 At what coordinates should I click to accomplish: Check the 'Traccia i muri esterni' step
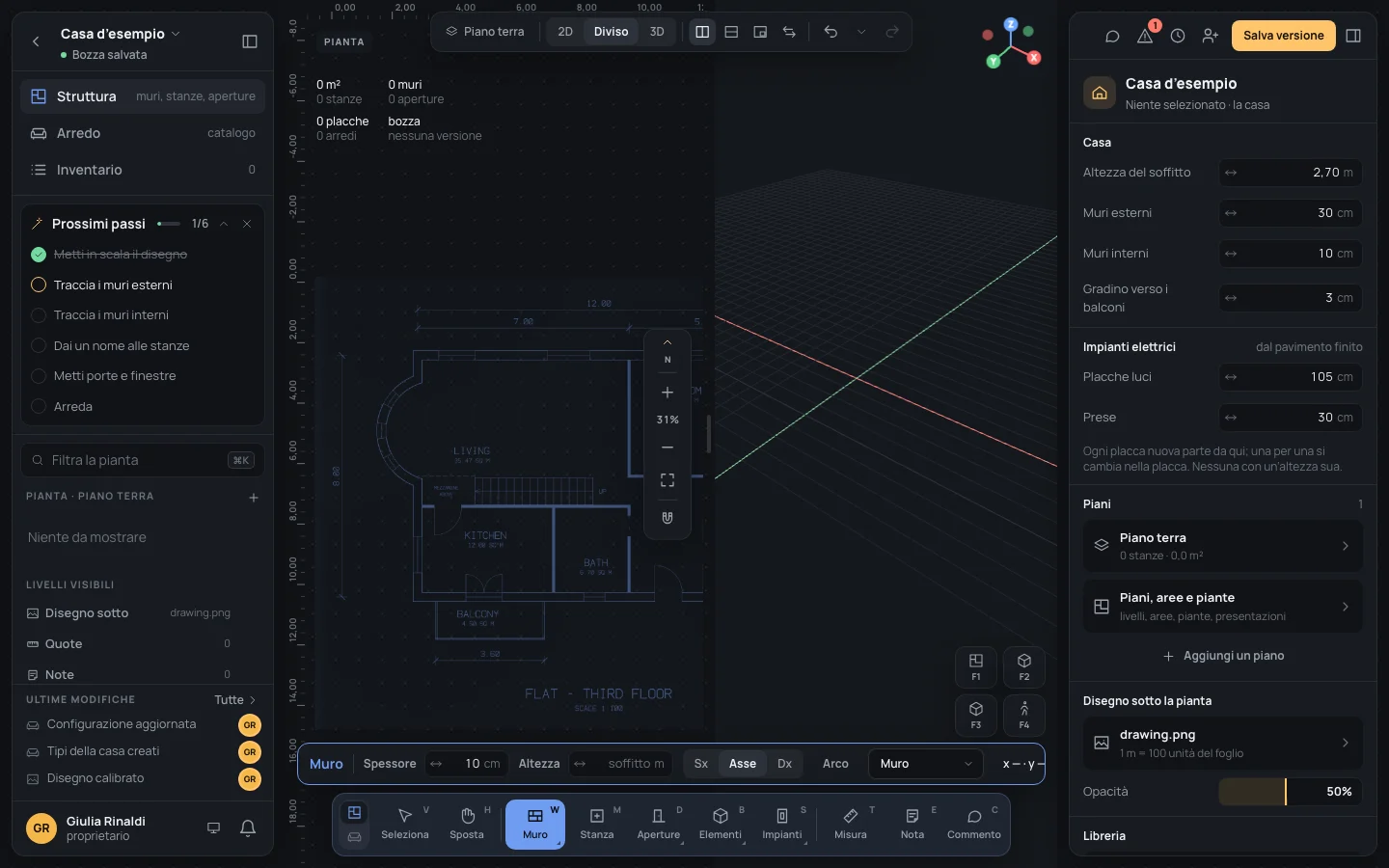tap(39, 285)
